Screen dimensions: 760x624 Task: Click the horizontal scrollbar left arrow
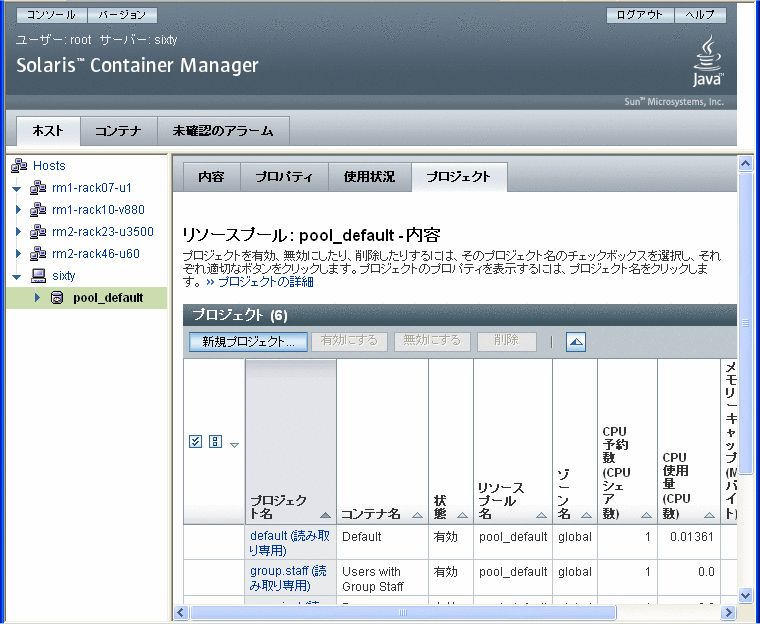pos(181,612)
